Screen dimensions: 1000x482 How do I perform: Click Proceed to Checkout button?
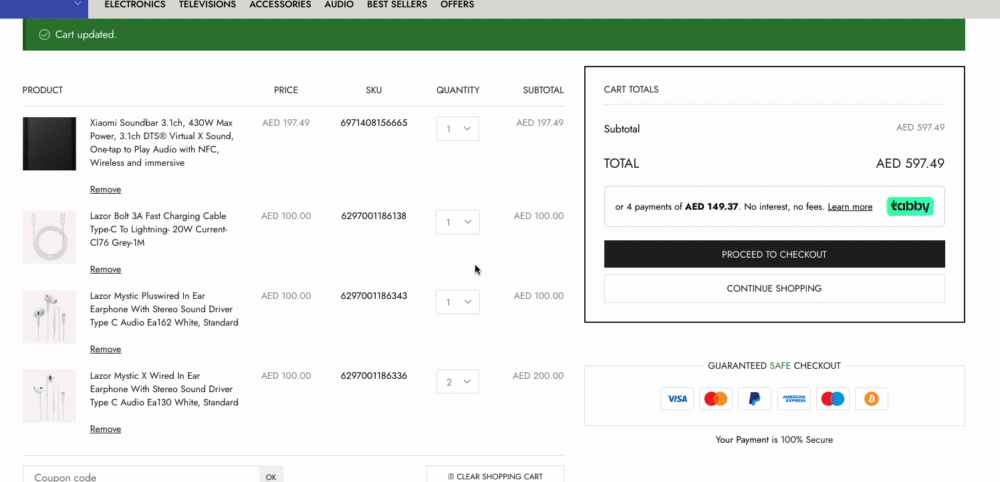(x=774, y=254)
